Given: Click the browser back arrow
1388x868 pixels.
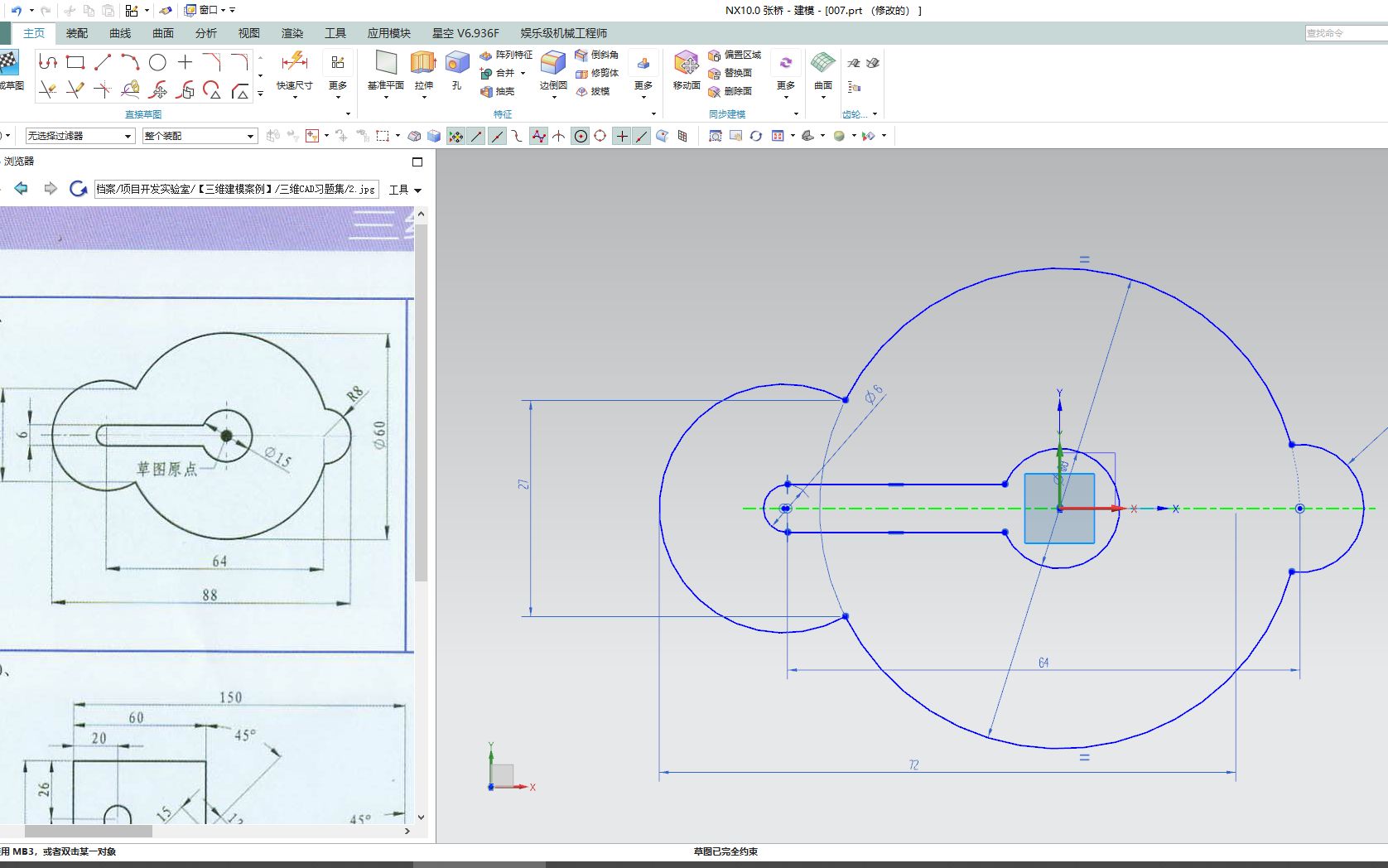Looking at the screenshot, I should 21,188.
